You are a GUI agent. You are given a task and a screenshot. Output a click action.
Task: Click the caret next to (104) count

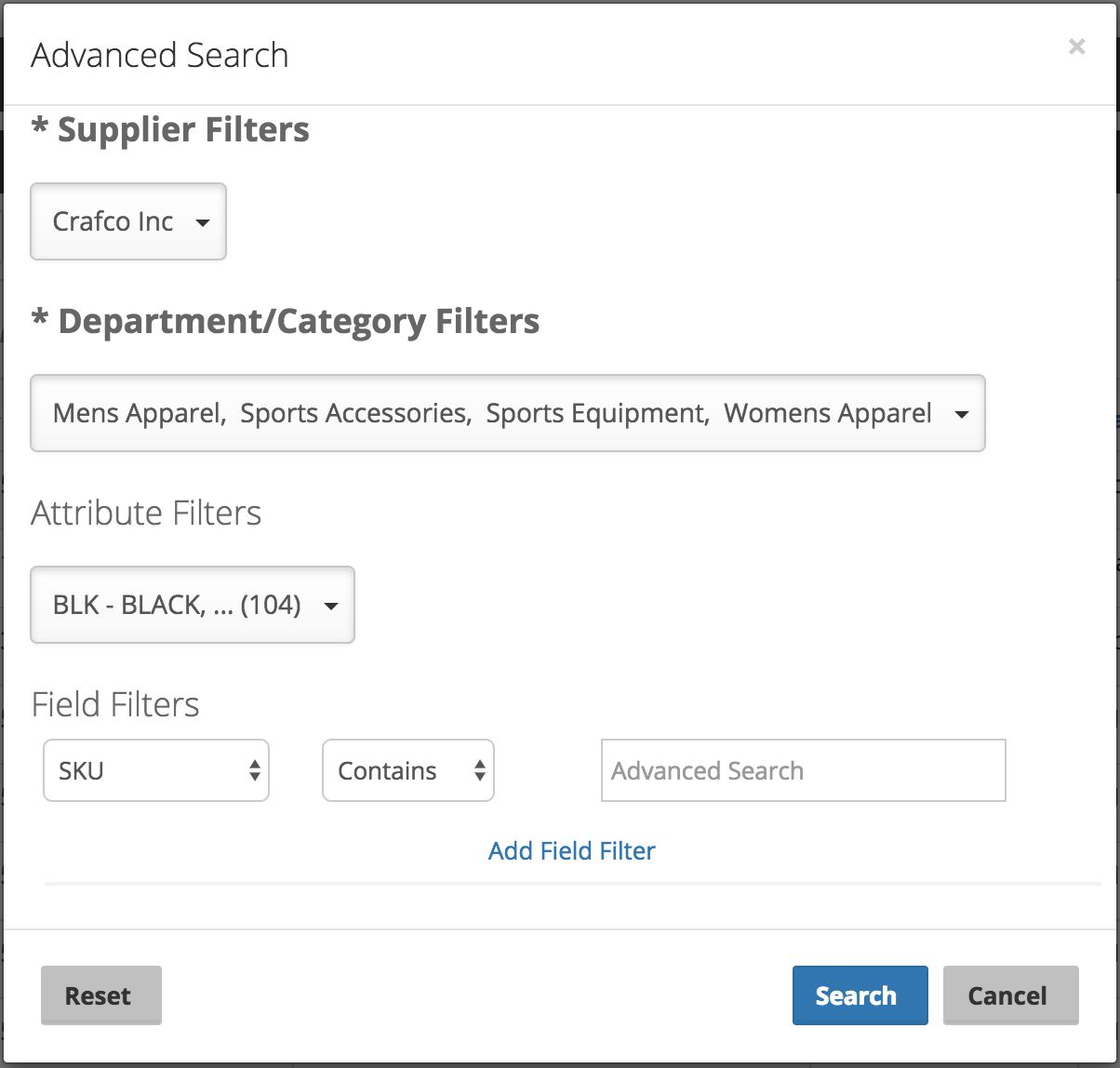(x=330, y=606)
